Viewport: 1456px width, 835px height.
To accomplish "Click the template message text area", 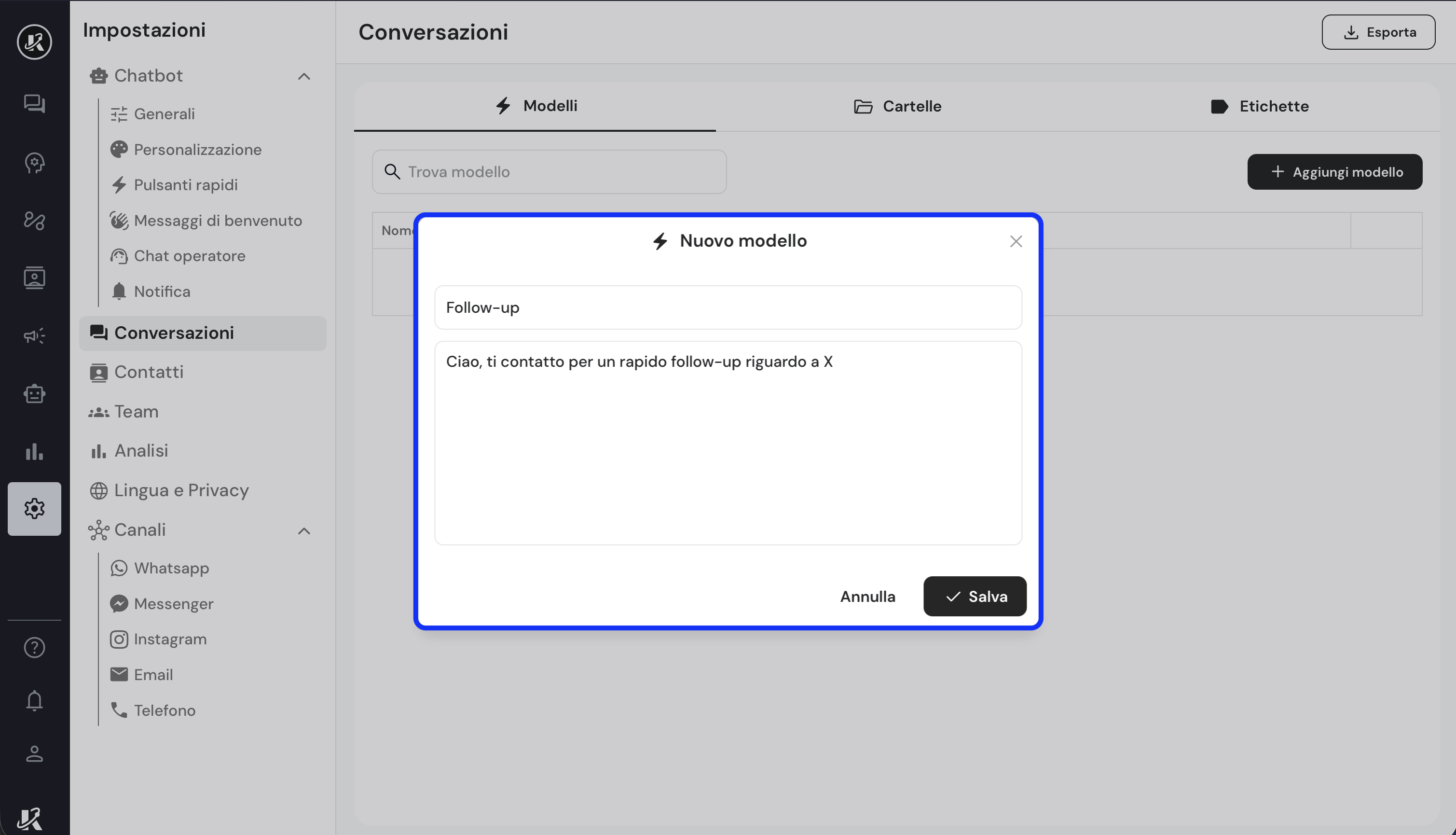I will [x=728, y=443].
